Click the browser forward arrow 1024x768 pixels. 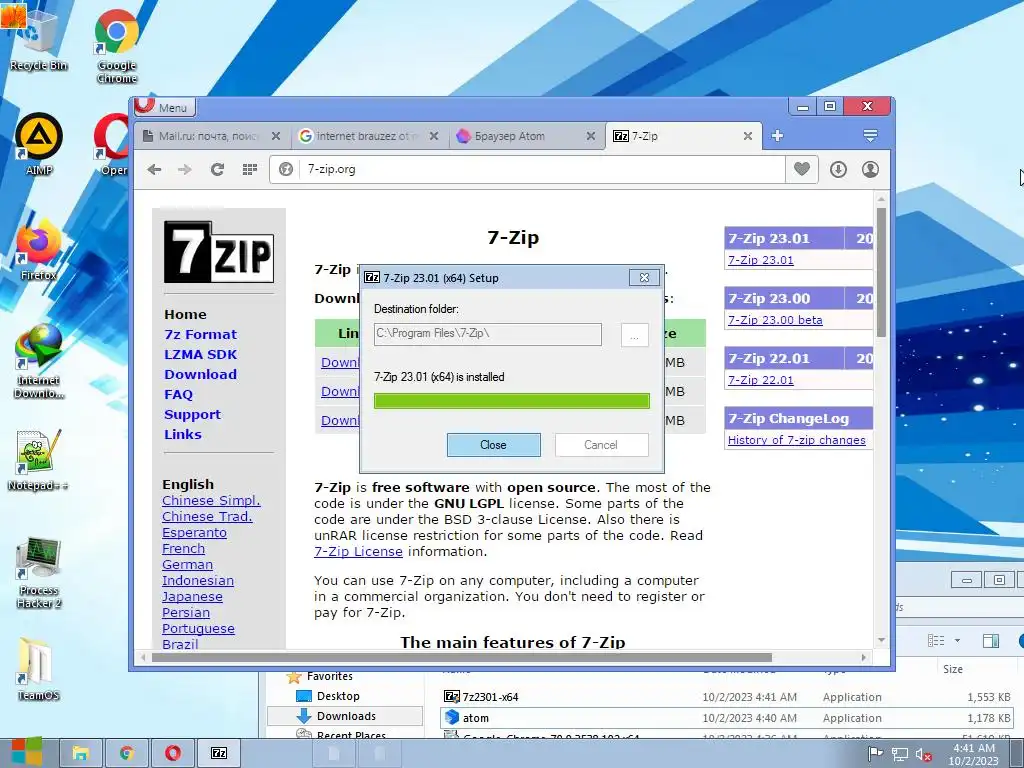(x=185, y=170)
